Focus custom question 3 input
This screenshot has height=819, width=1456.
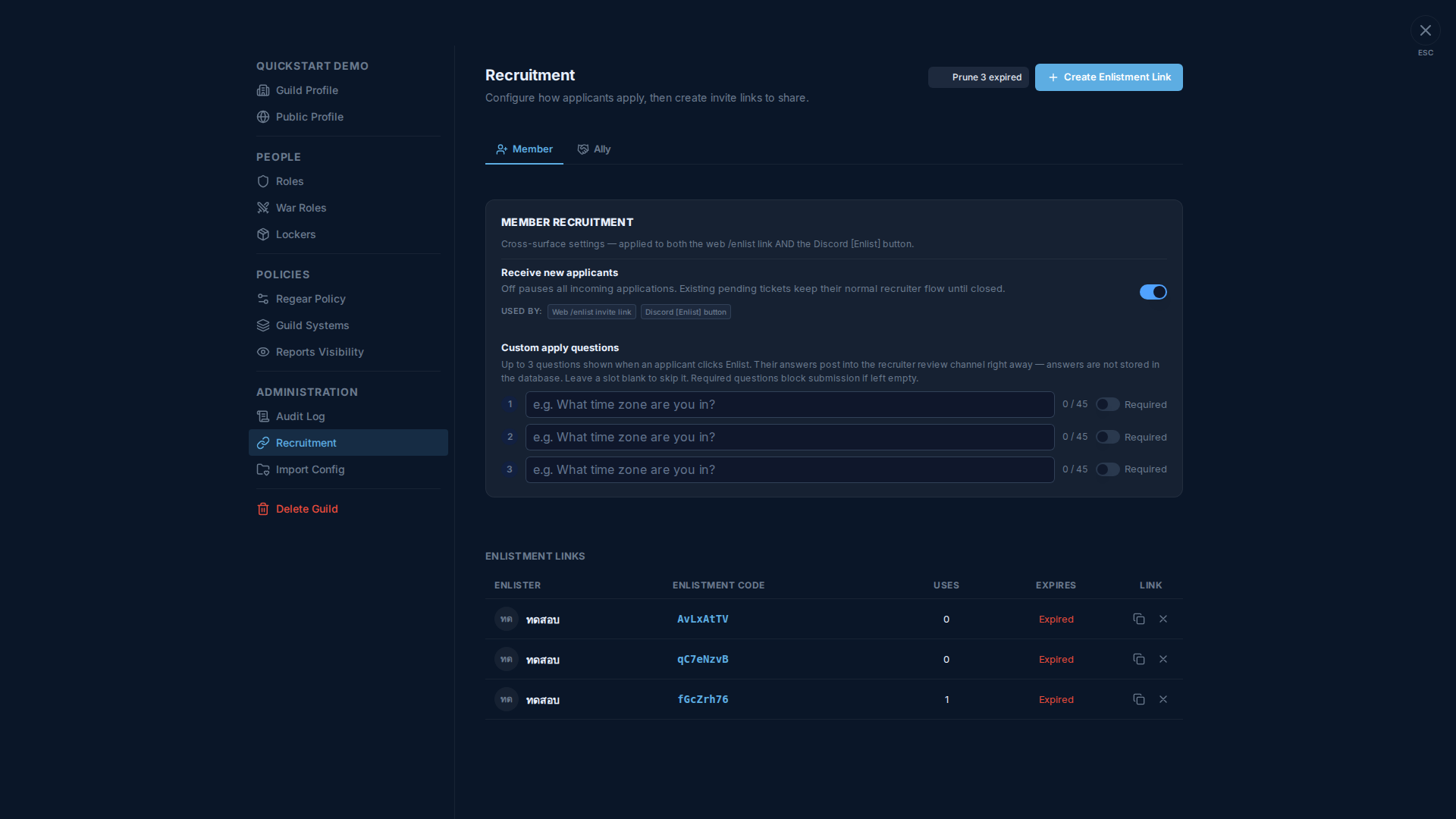[789, 469]
